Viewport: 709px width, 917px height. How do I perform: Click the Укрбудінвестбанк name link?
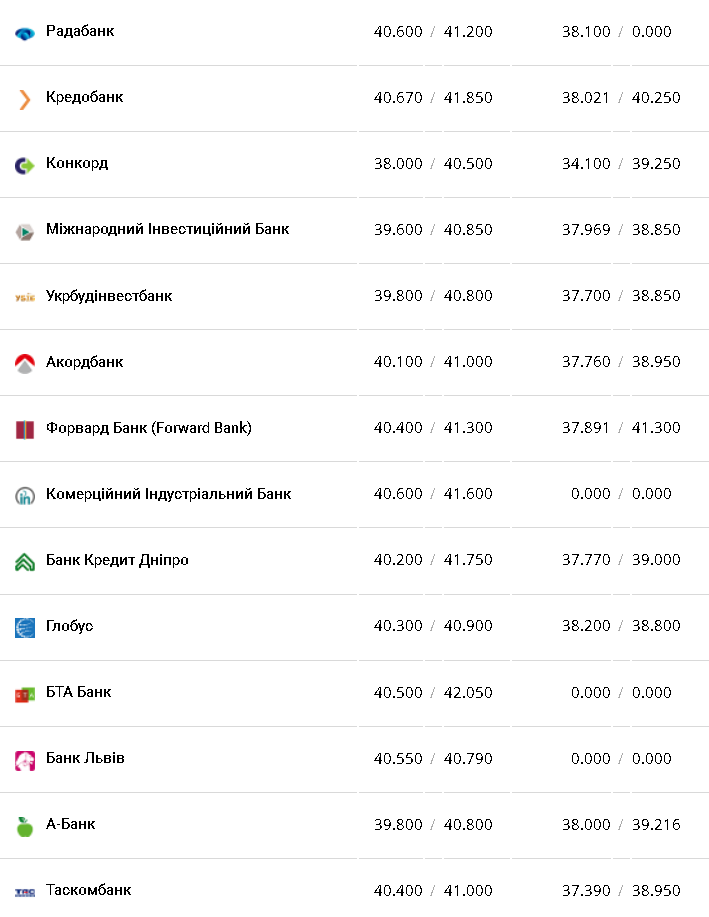109,295
